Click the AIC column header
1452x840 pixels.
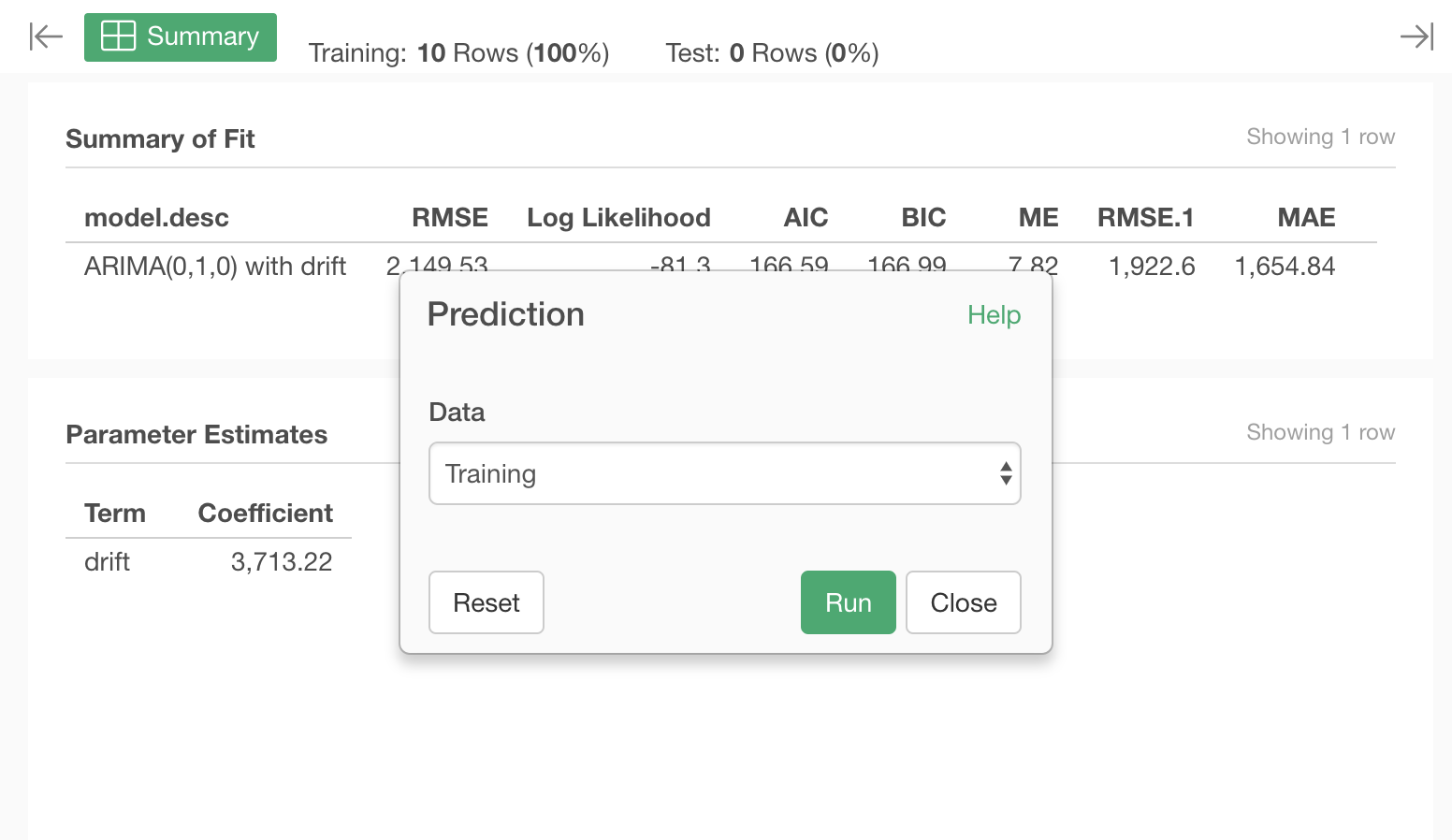[x=806, y=218]
